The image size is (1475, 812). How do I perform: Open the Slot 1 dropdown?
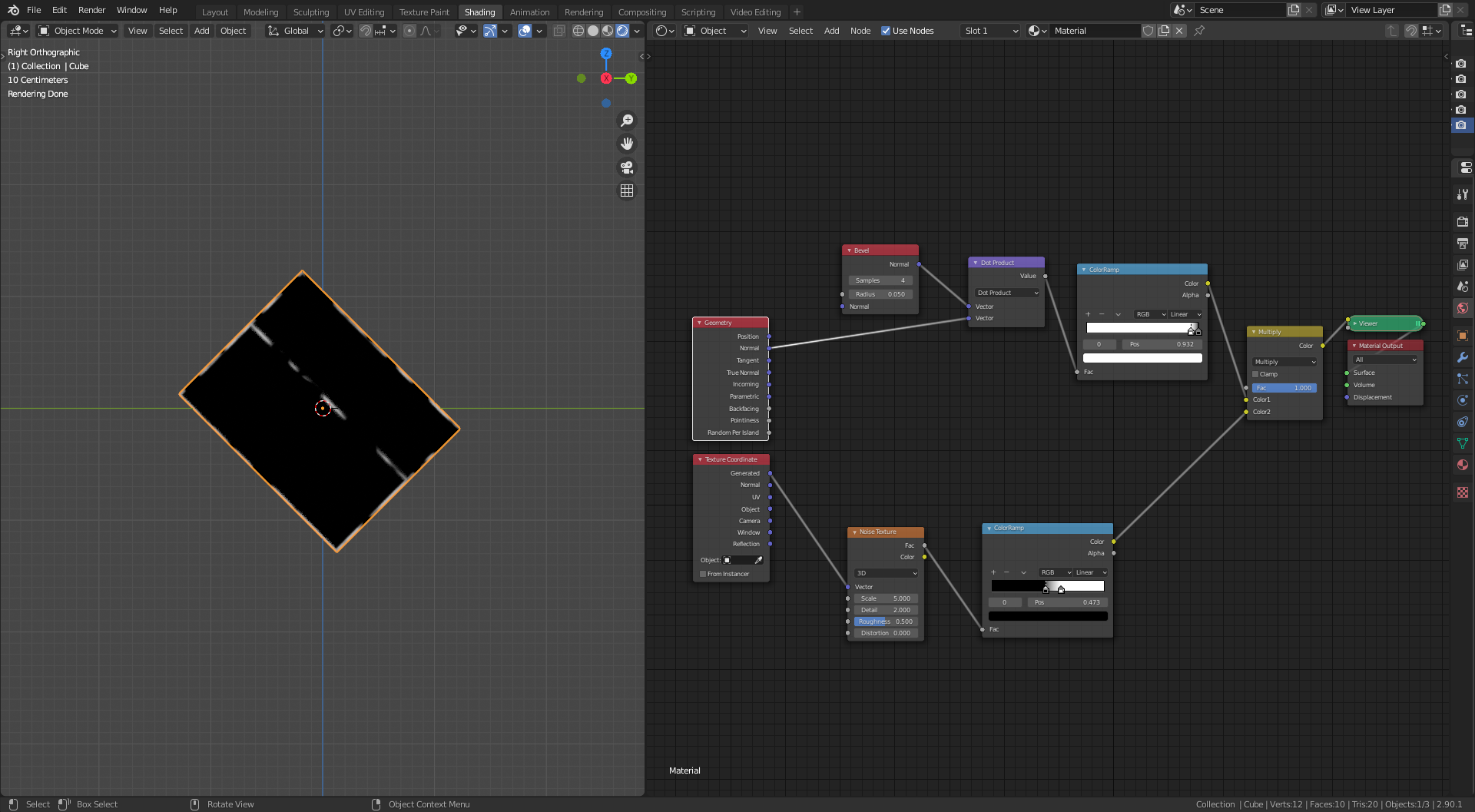(x=990, y=31)
